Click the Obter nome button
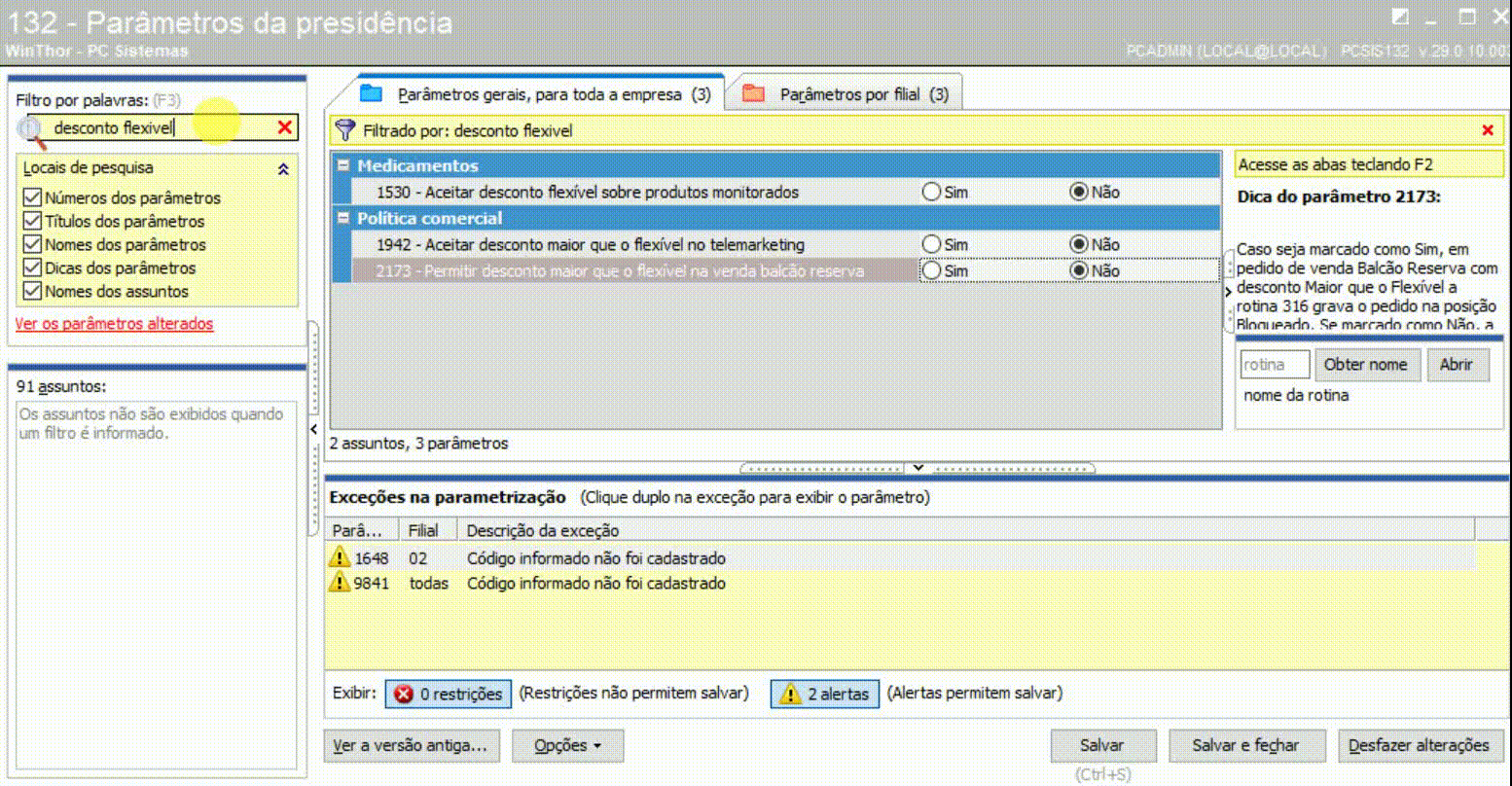The width and height of the screenshot is (1512, 786). click(x=1366, y=365)
